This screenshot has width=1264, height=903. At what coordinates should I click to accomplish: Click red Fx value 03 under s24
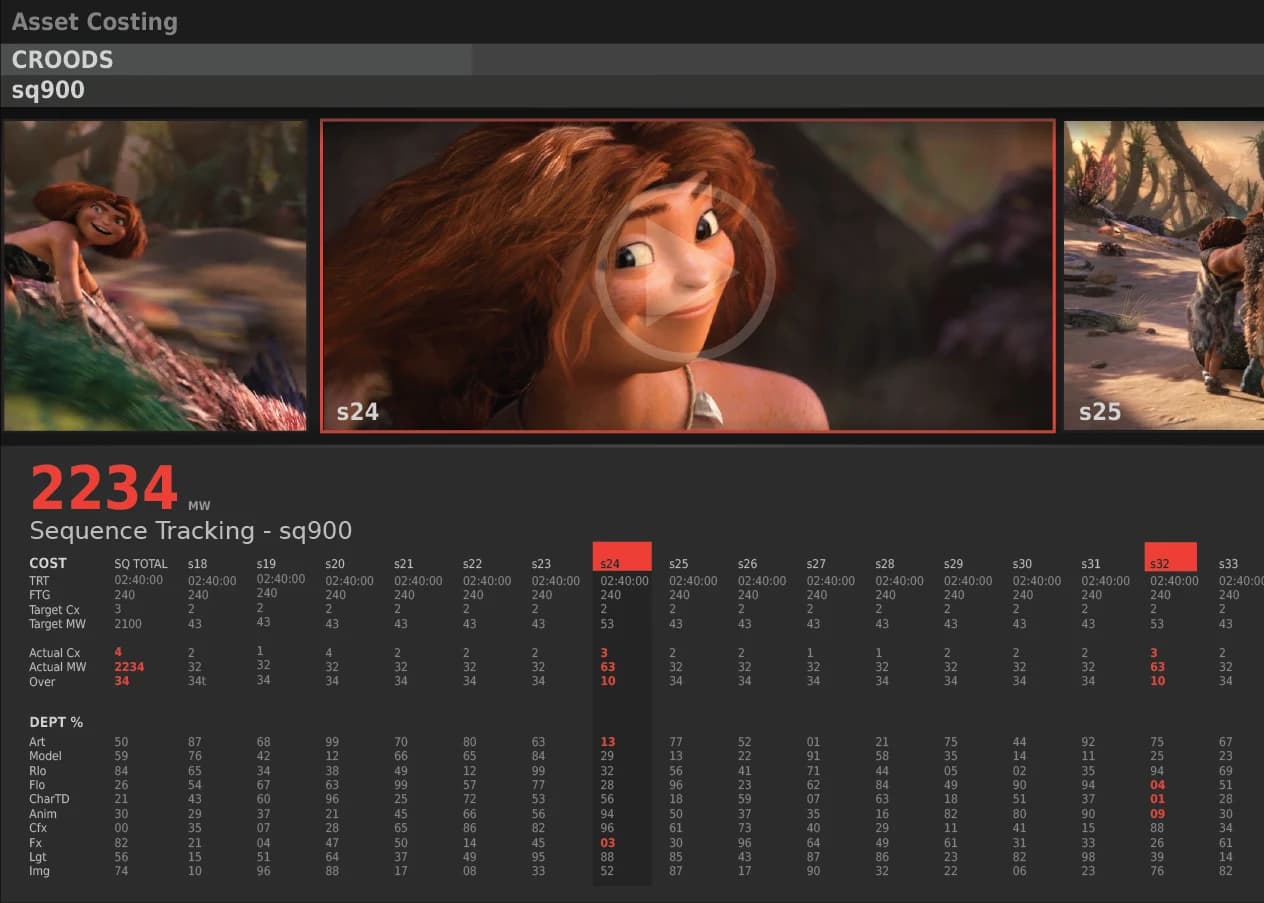click(608, 843)
